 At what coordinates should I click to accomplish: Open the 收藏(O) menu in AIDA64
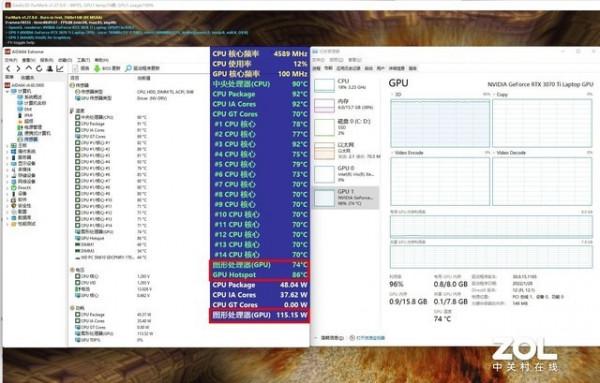[65, 60]
